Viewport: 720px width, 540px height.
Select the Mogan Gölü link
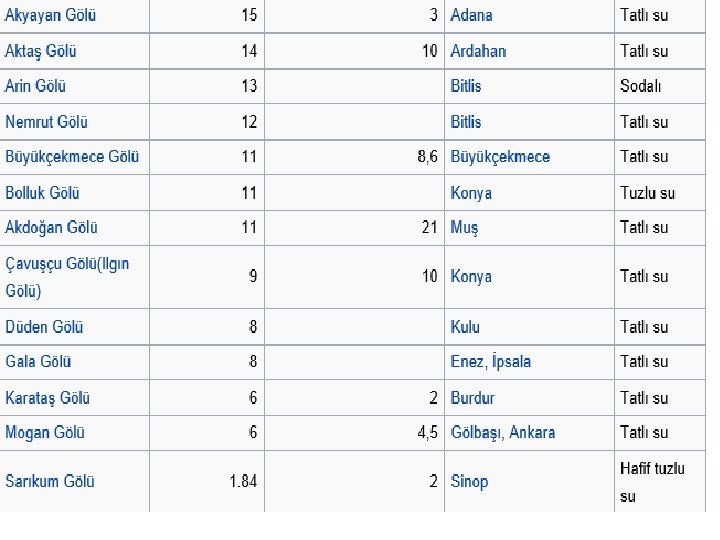click(45, 433)
